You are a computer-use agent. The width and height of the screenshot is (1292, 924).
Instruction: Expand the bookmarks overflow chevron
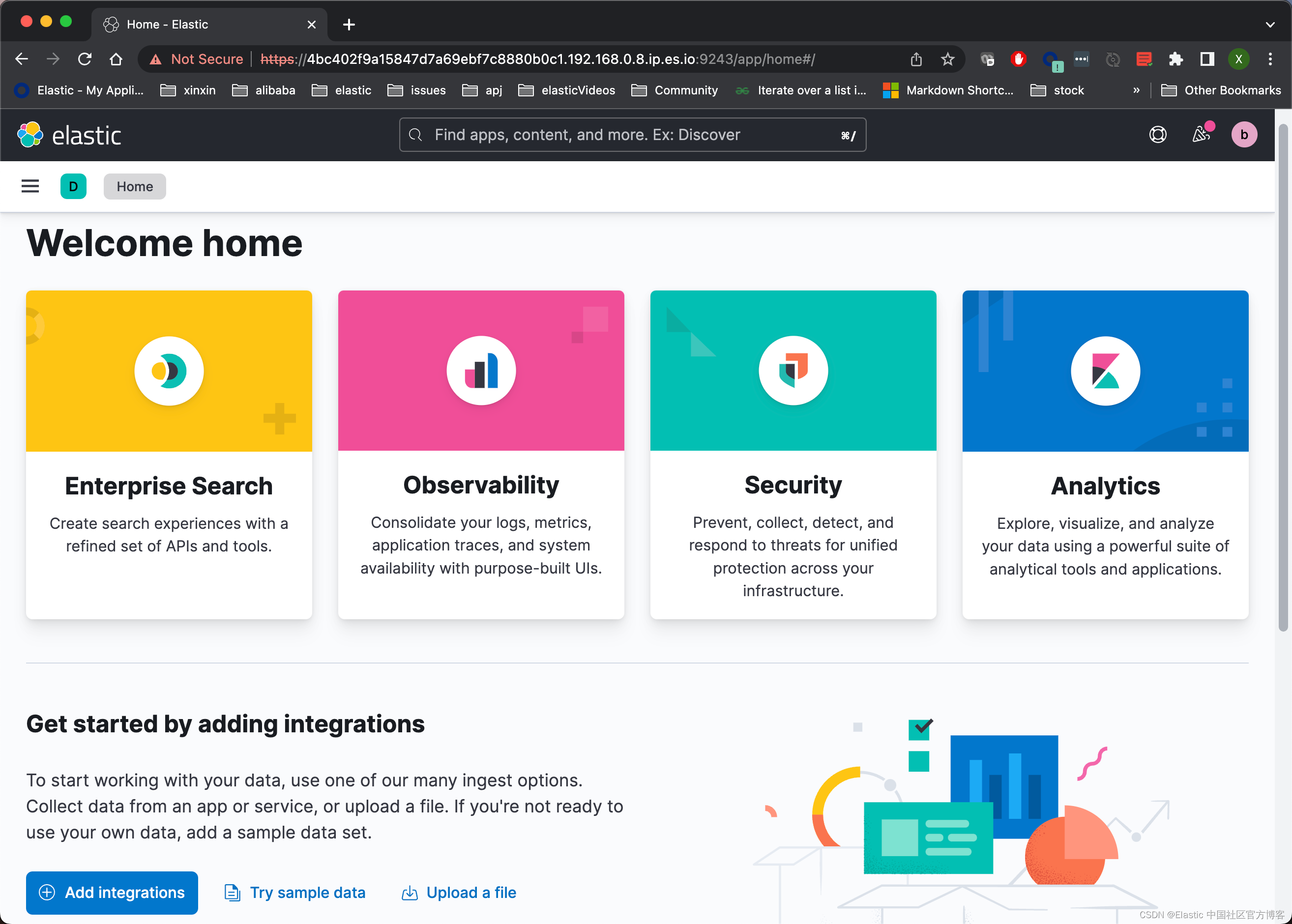[x=1136, y=90]
